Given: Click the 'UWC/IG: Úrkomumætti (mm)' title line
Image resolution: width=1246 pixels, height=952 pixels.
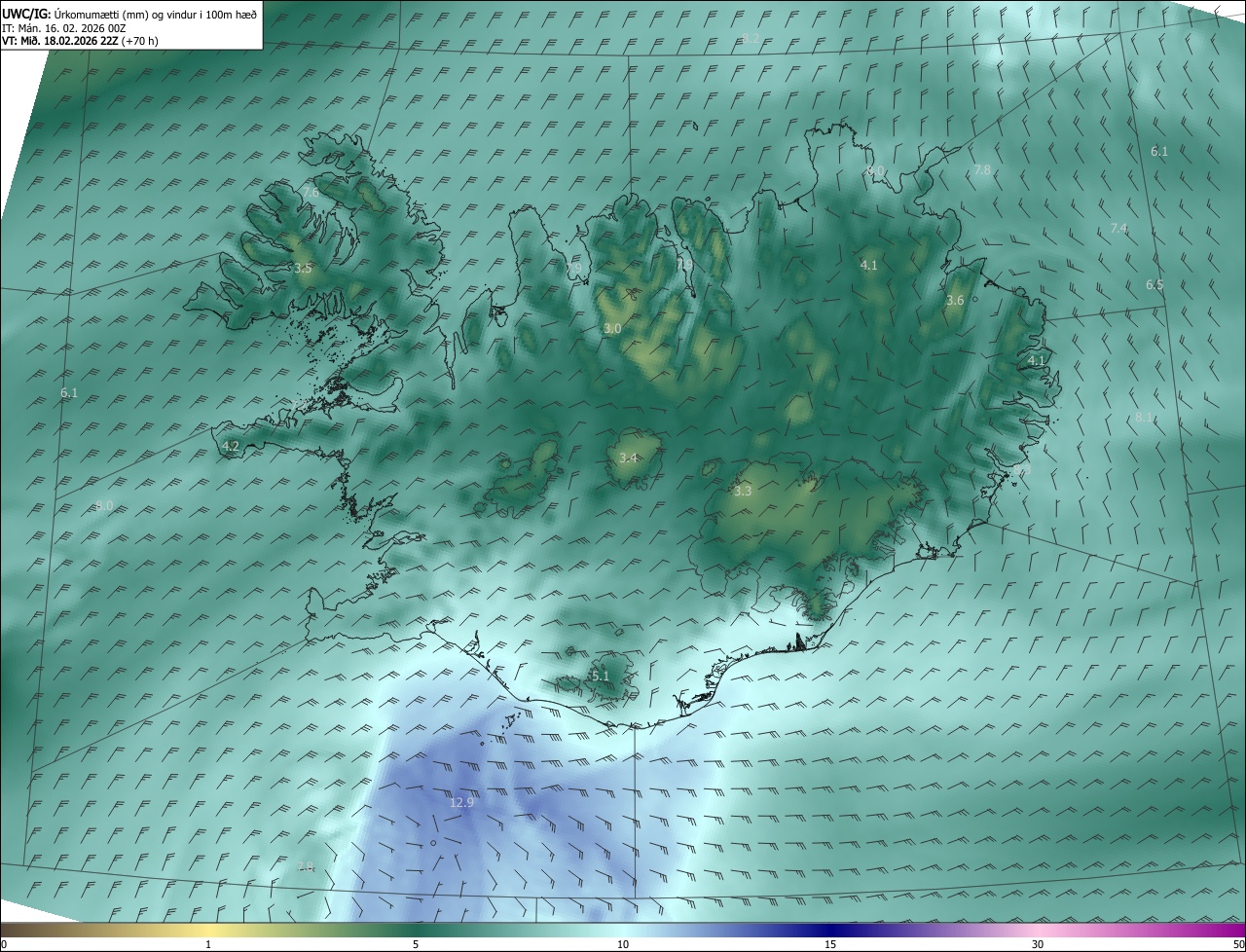Looking at the screenshot, I should click(129, 14).
